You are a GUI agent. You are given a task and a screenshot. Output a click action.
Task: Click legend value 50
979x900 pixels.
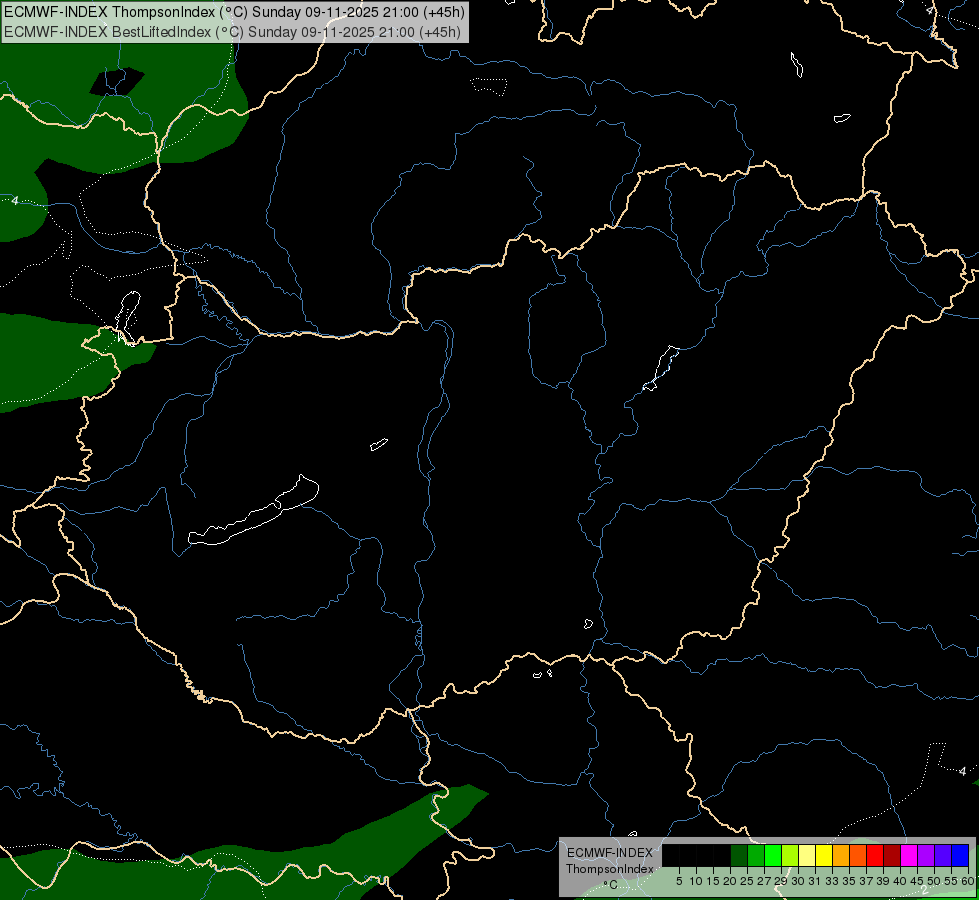click(935, 881)
